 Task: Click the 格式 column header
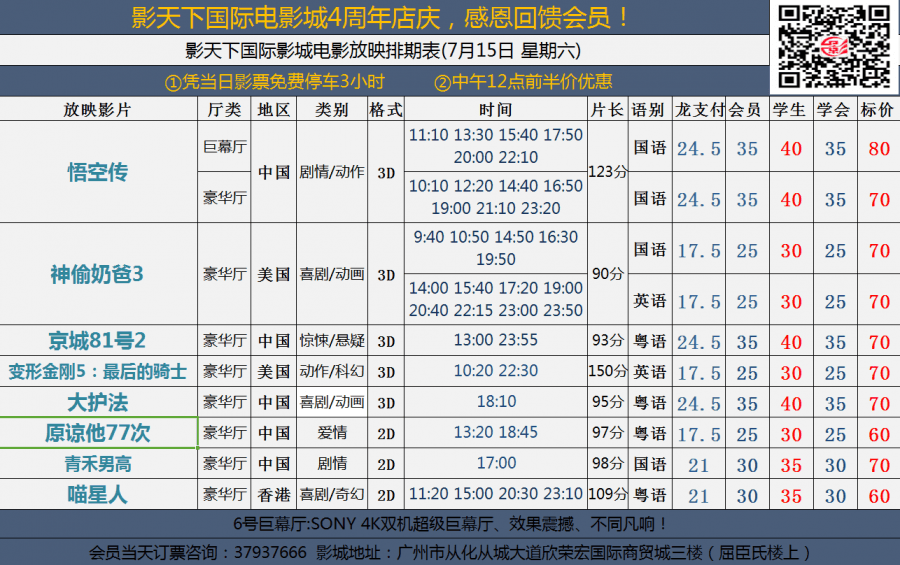pos(386,110)
